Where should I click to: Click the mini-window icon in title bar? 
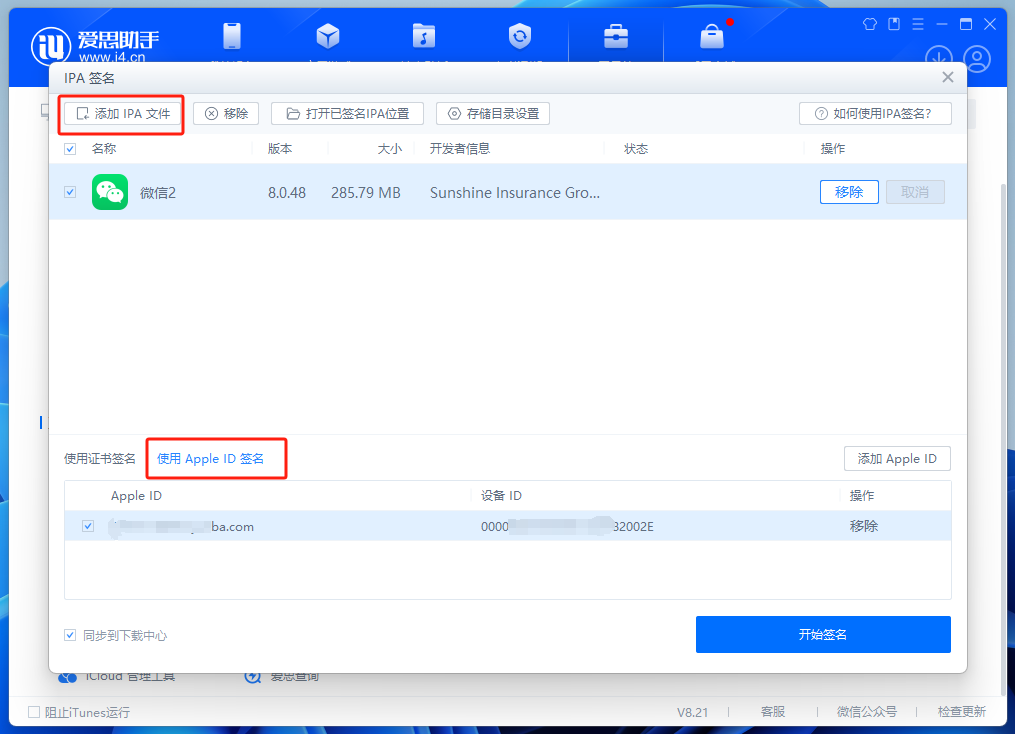tap(894, 24)
